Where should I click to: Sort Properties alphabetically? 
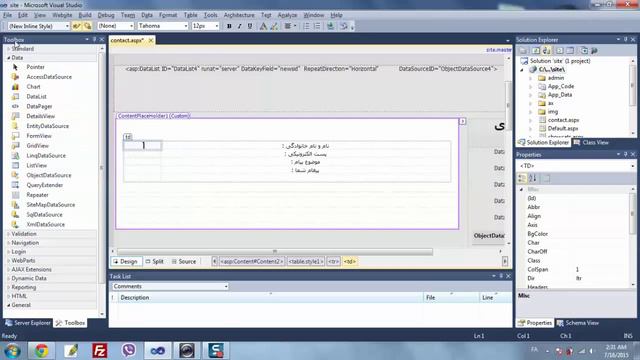coord(533,178)
